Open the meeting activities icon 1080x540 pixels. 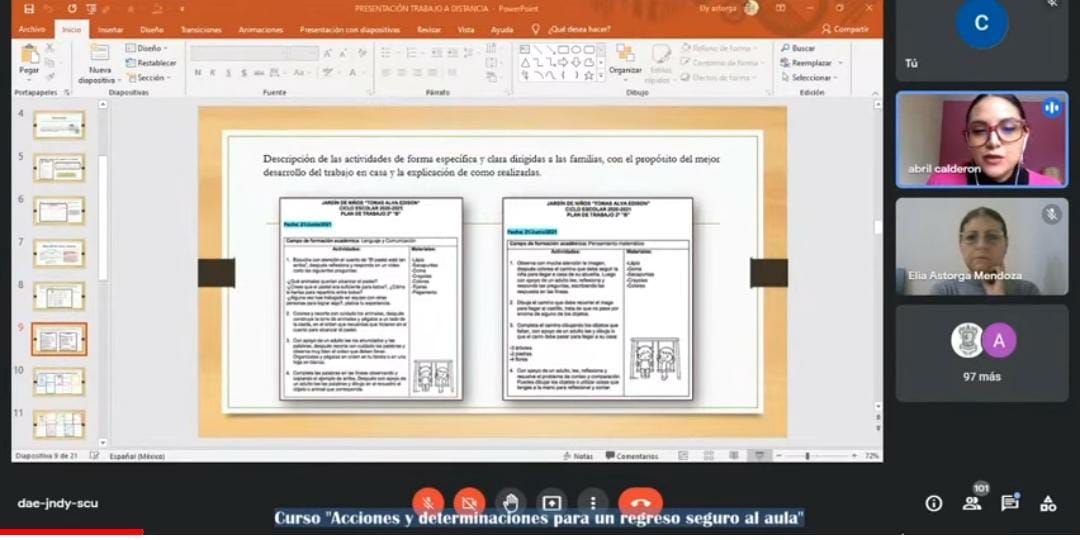tap(1048, 503)
